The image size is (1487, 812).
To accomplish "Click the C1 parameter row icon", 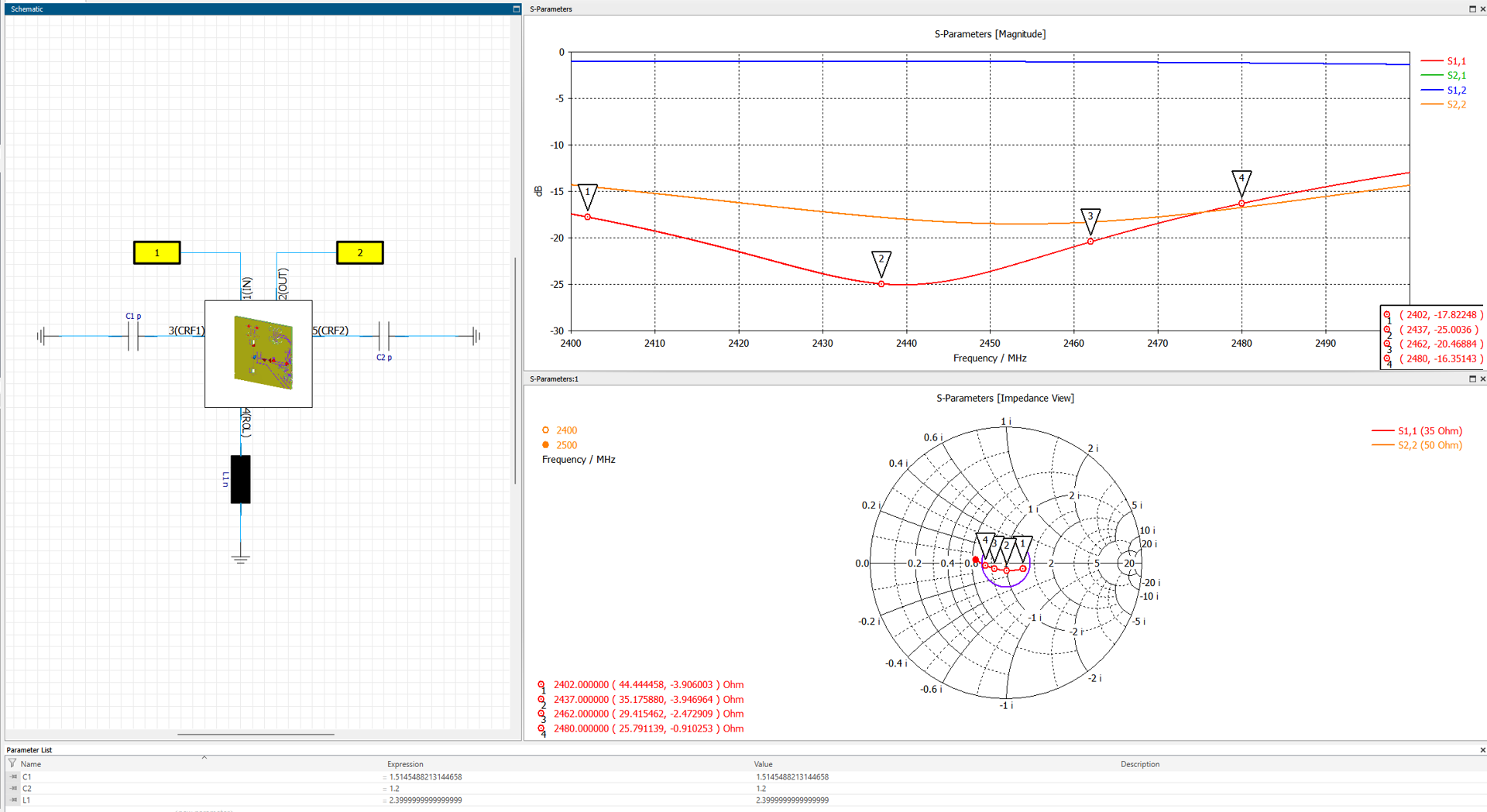I will (13, 776).
